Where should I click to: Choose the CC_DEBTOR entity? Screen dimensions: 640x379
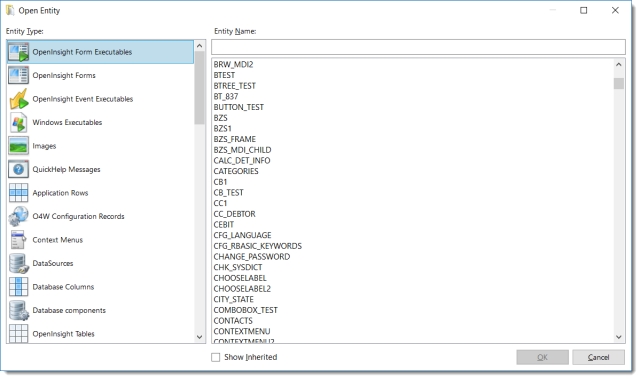coord(235,214)
